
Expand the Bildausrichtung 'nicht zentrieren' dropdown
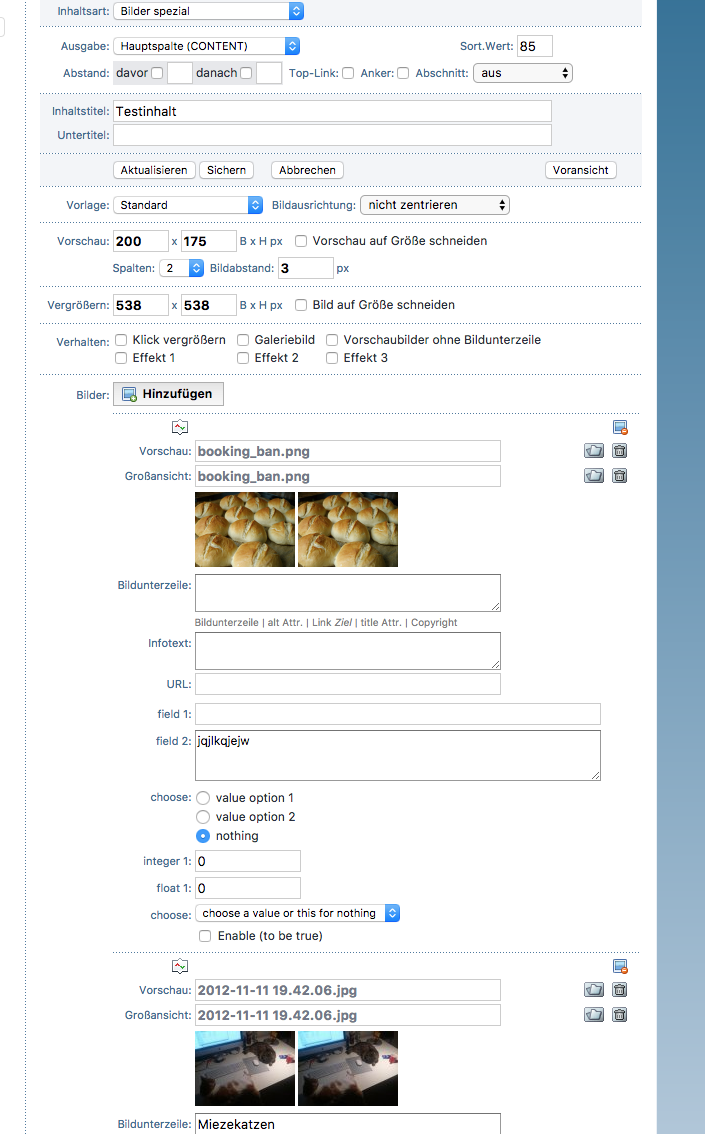tap(434, 205)
